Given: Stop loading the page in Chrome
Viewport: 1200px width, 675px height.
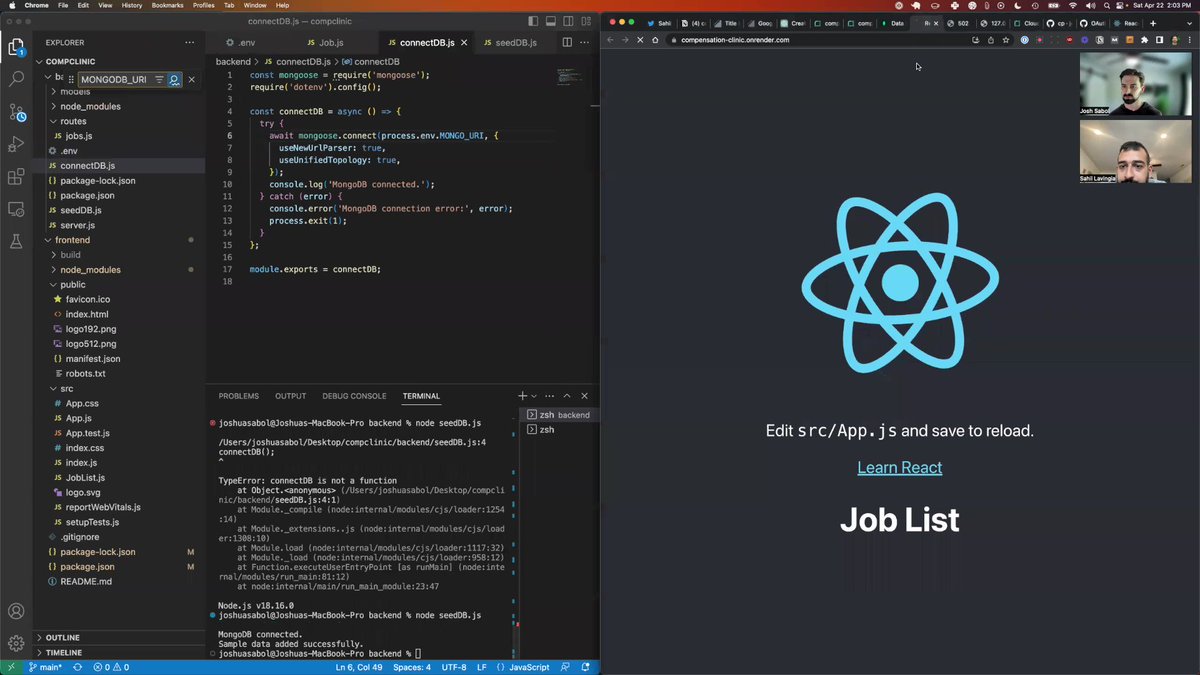Looking at the screenshot, I should (x=640, y=40).
